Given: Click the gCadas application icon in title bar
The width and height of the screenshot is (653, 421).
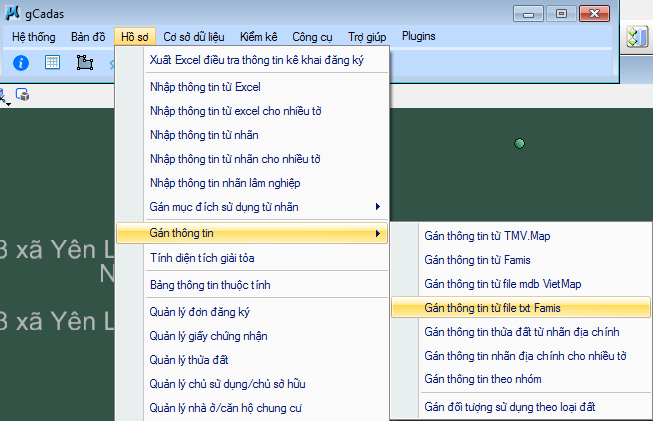Looking at the screenshot, I should (x=11, y=13).
